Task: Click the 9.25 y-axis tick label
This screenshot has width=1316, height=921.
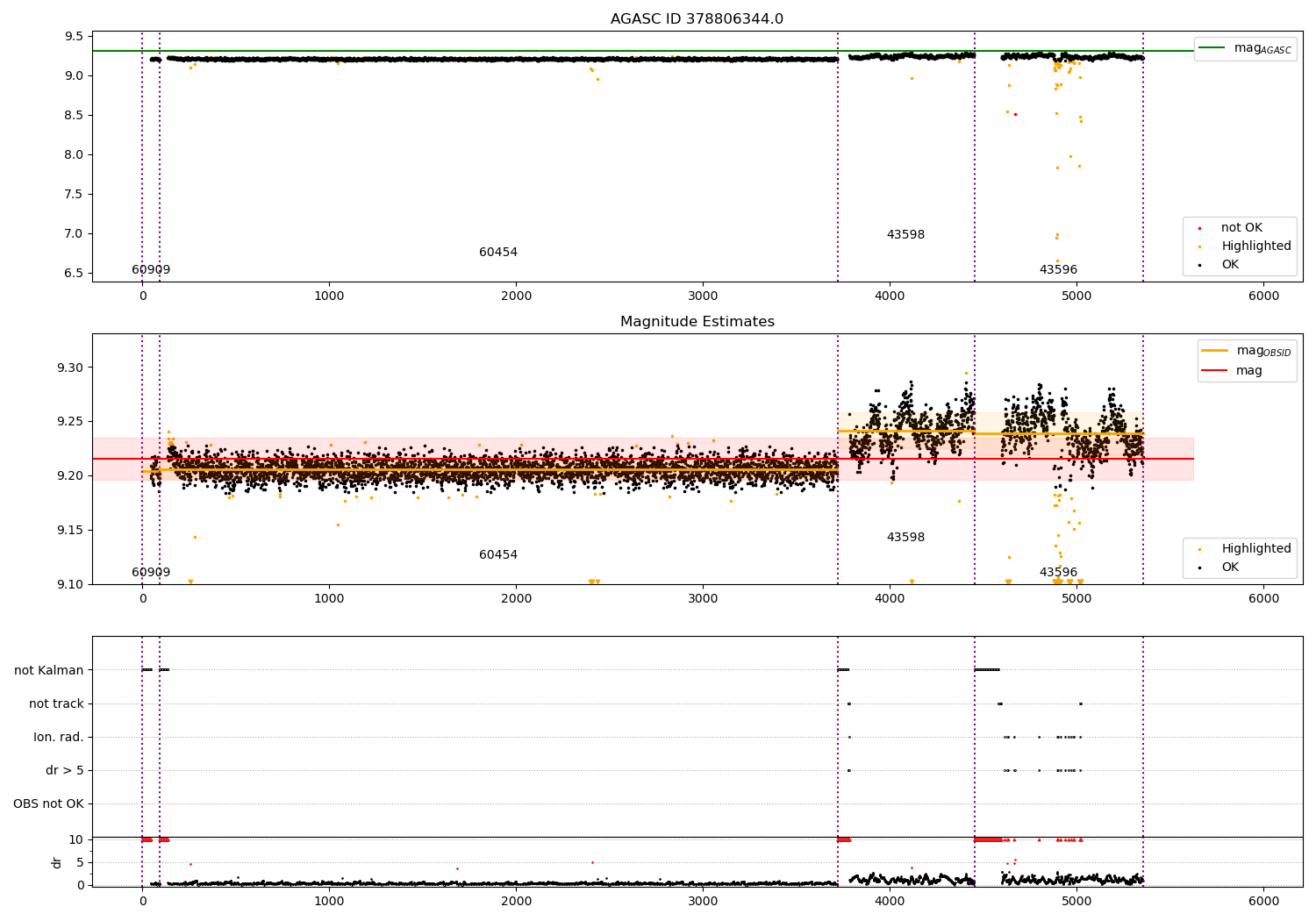Action: 70,422
